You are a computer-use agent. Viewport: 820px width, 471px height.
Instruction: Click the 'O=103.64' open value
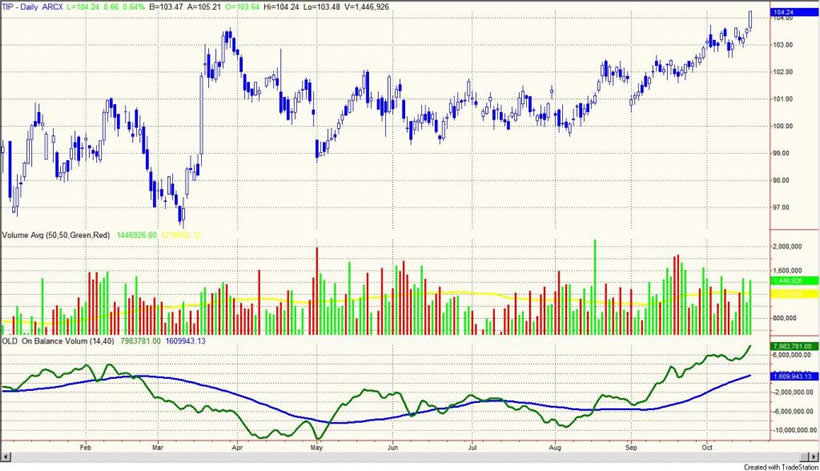pyautogui.click(x=243, y=7)
